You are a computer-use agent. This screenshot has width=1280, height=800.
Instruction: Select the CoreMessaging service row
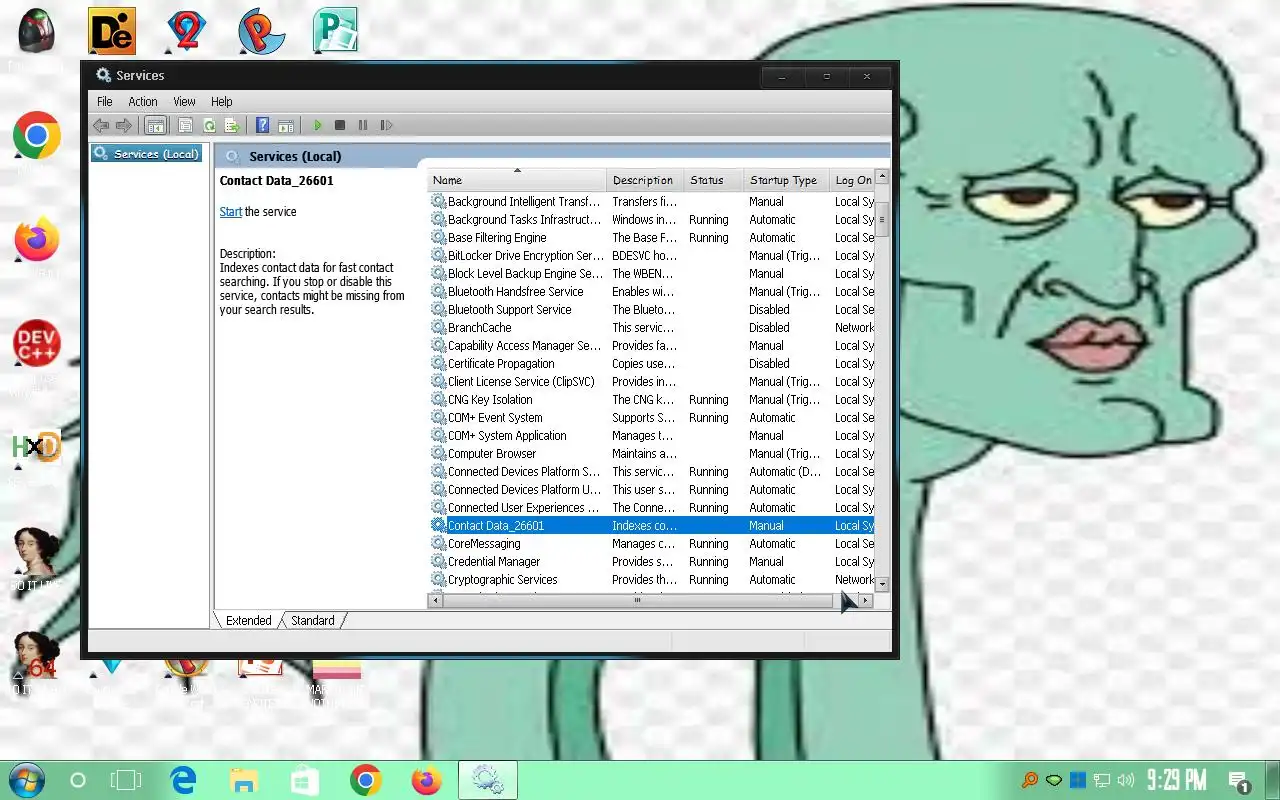tap(652, 544)
